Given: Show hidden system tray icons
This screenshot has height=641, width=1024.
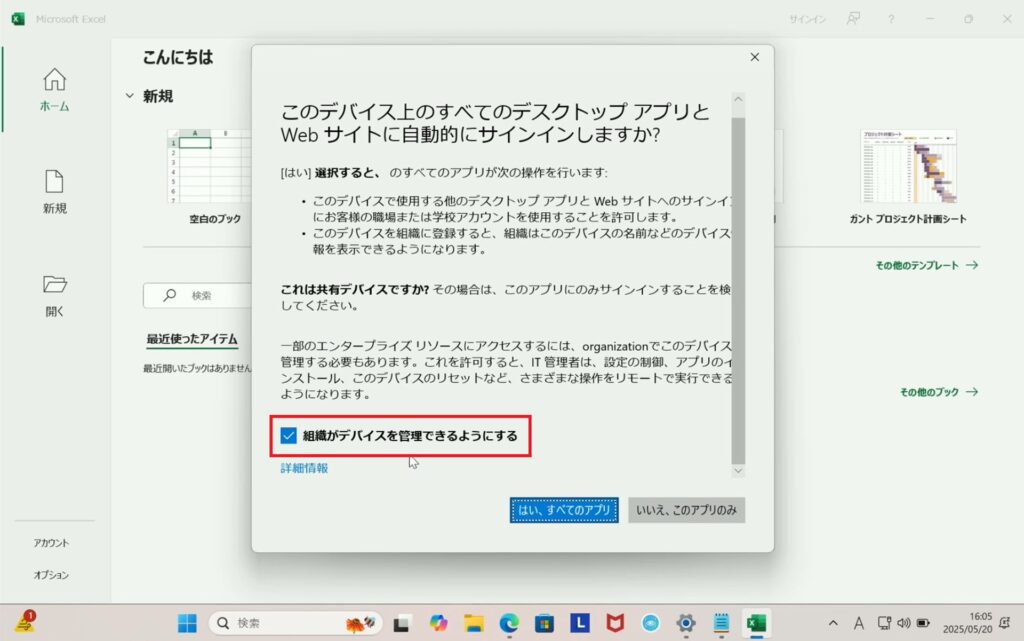Looking at the screenshot, I should [833, 623].
